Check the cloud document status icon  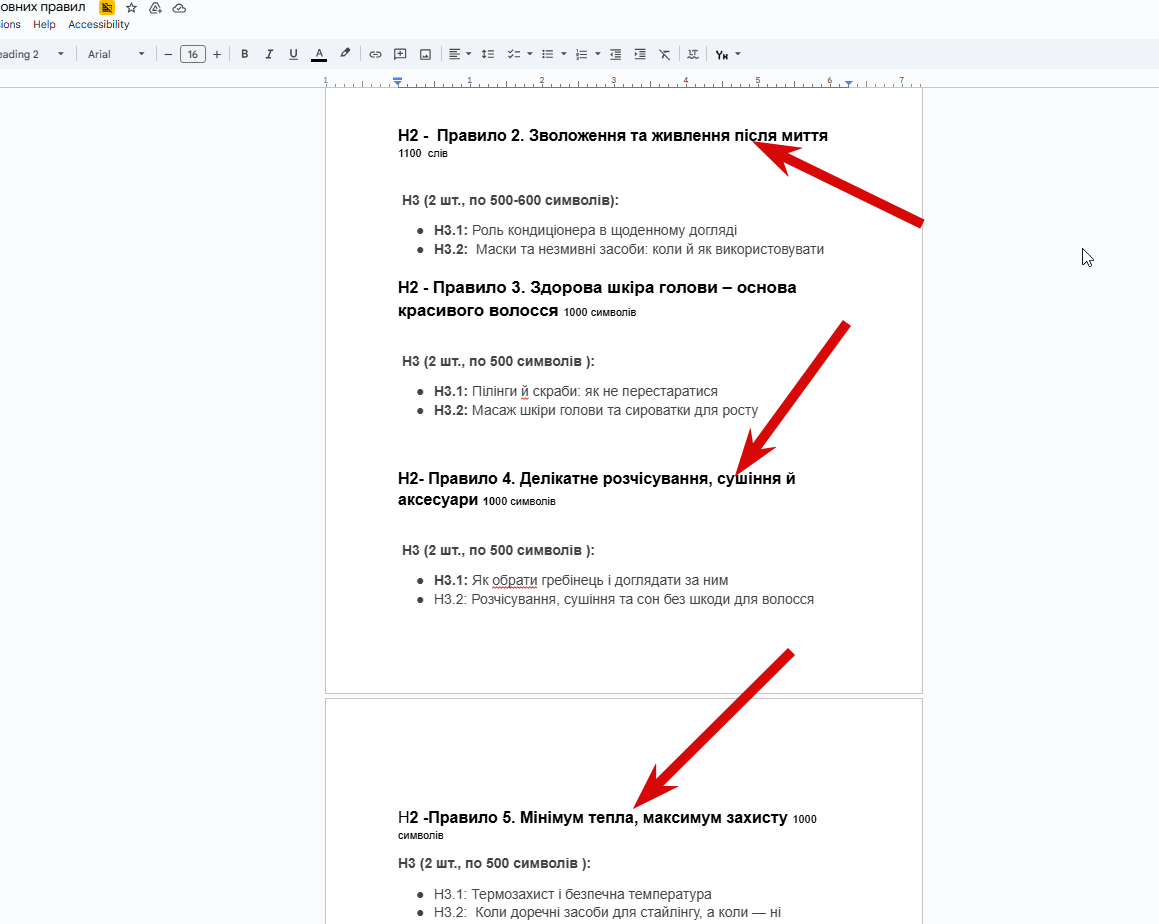coord(179,8)
